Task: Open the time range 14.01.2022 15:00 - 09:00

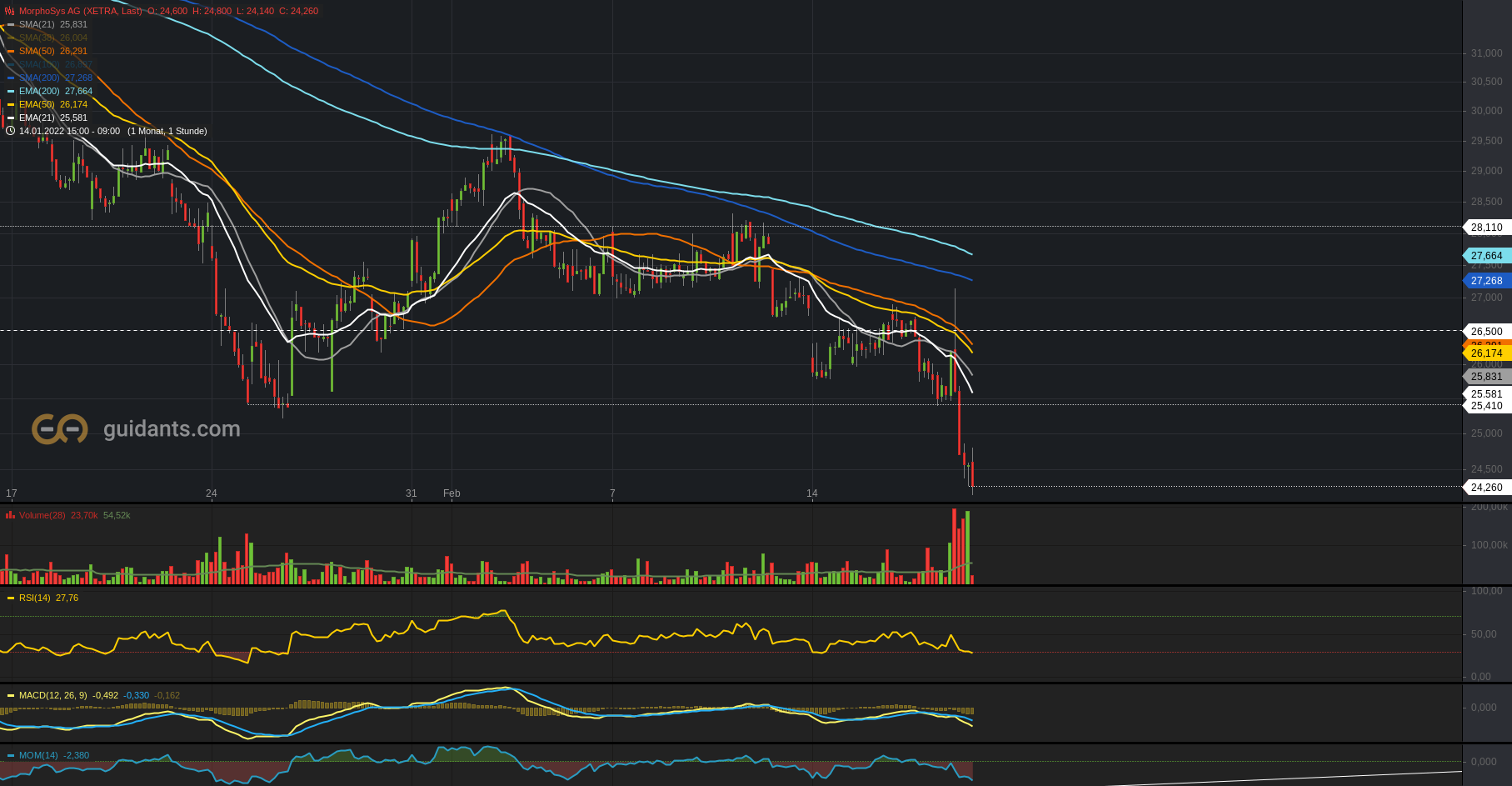Action: click(x=69, y=131)
